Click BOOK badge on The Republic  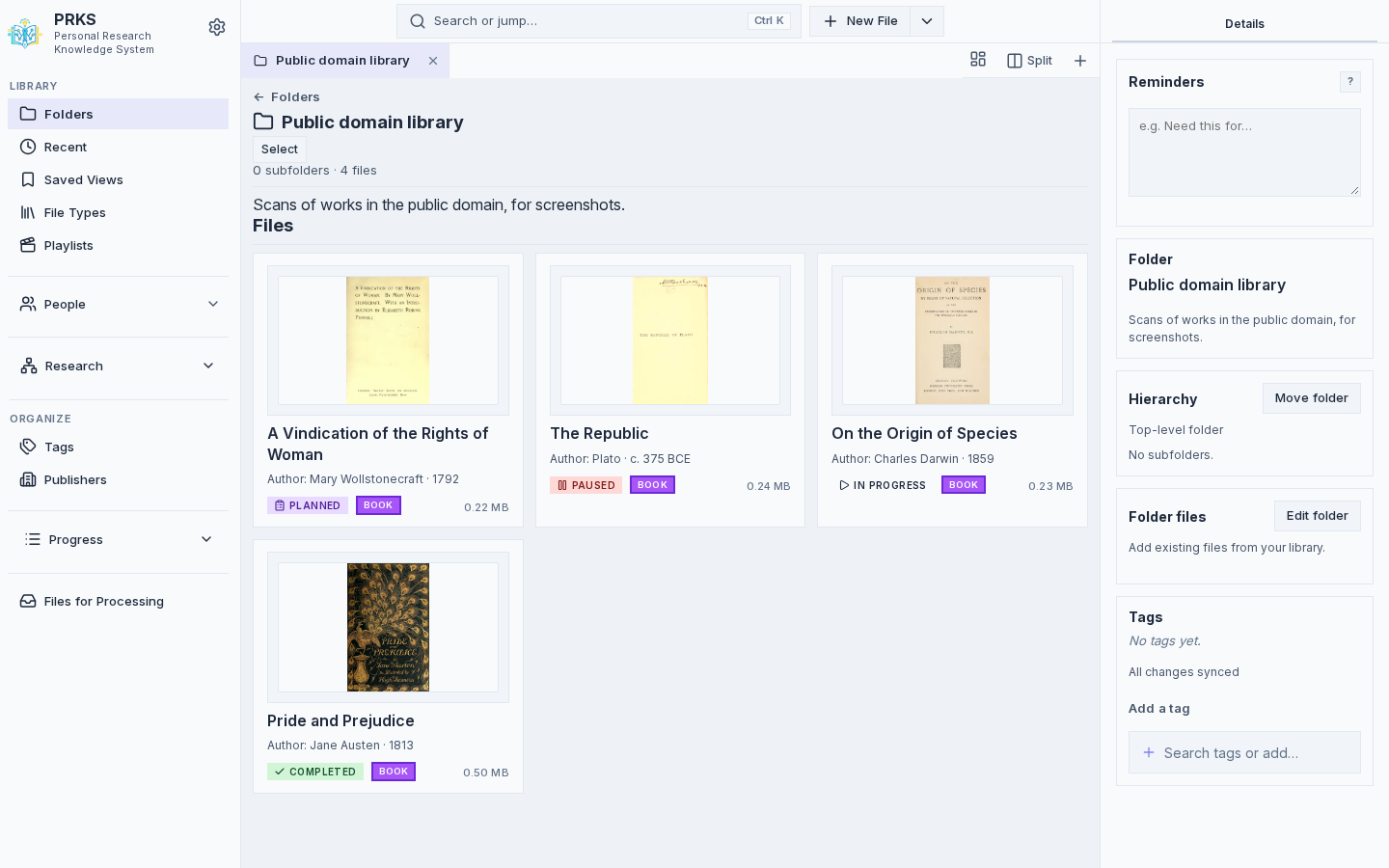[652, 485]
